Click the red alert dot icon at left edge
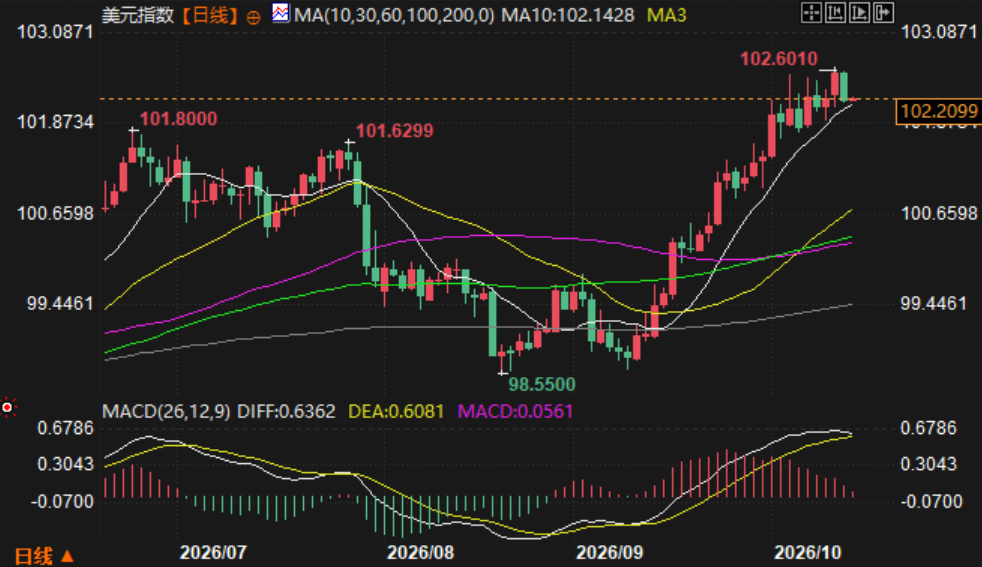982x567 pixels. (x=8, y=408)
